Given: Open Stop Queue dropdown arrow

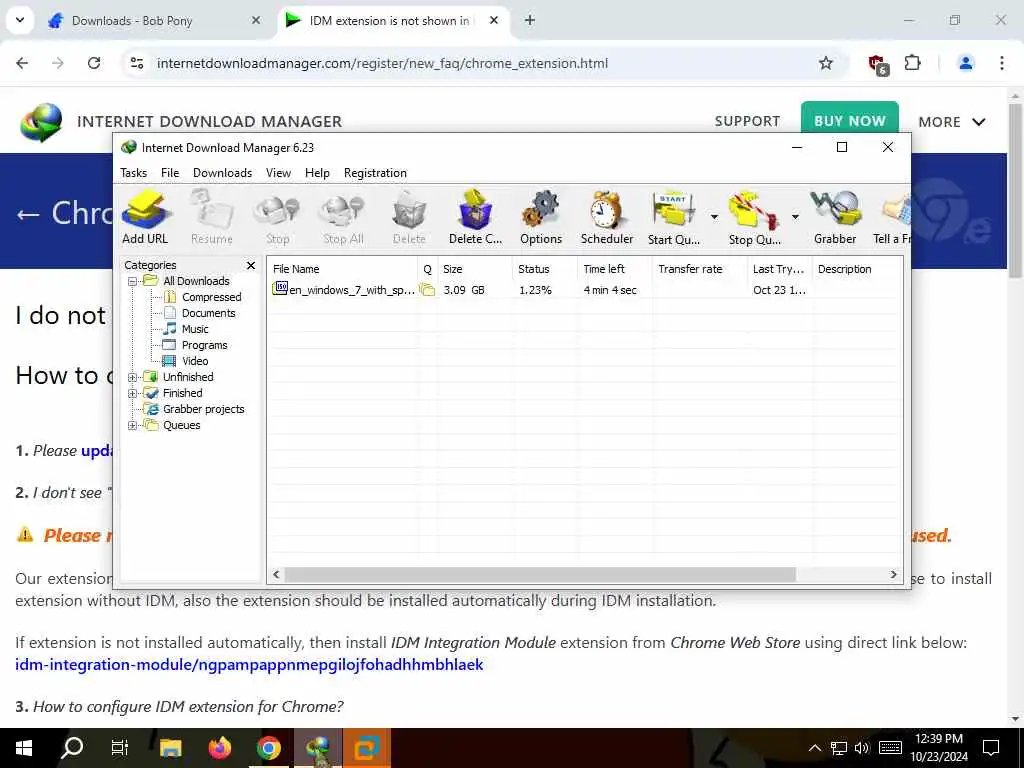Looking at the screenshot, I should [795, 217].
